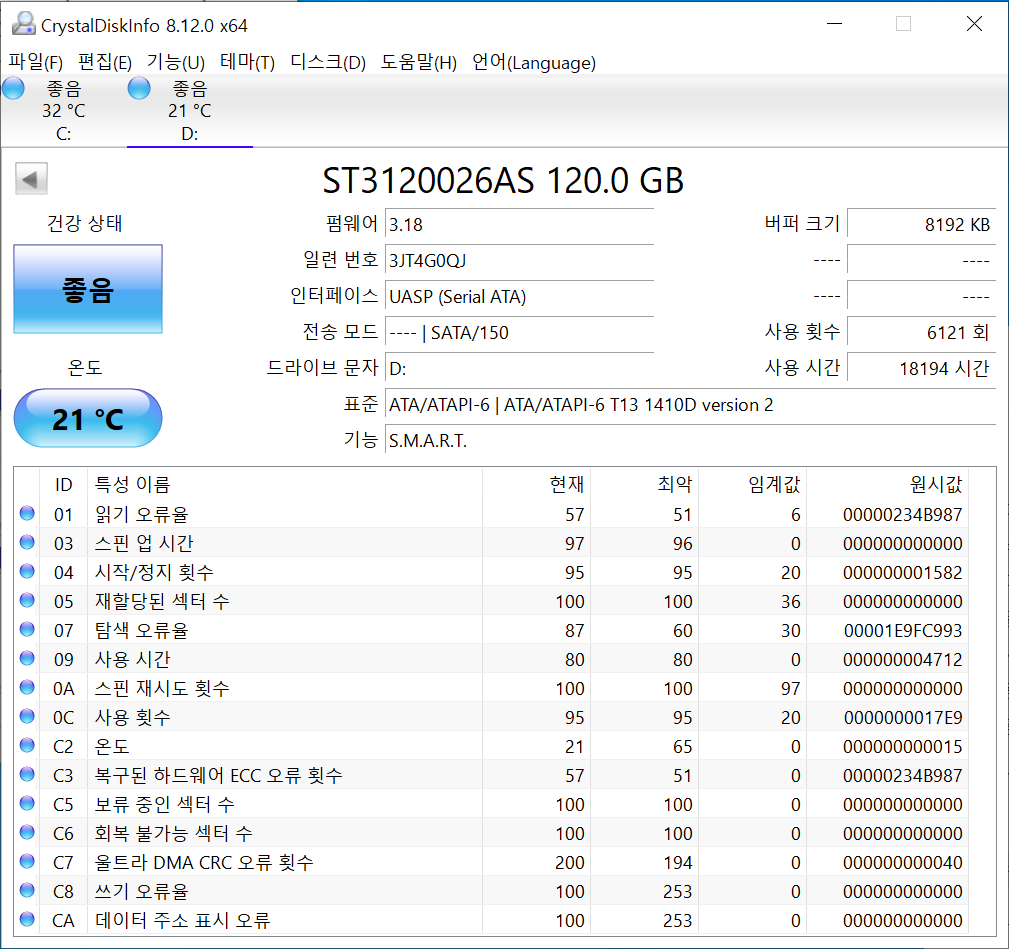Open the 편집(E) menu
Viewport: 1009px width, 949px height.
point(105,62)
